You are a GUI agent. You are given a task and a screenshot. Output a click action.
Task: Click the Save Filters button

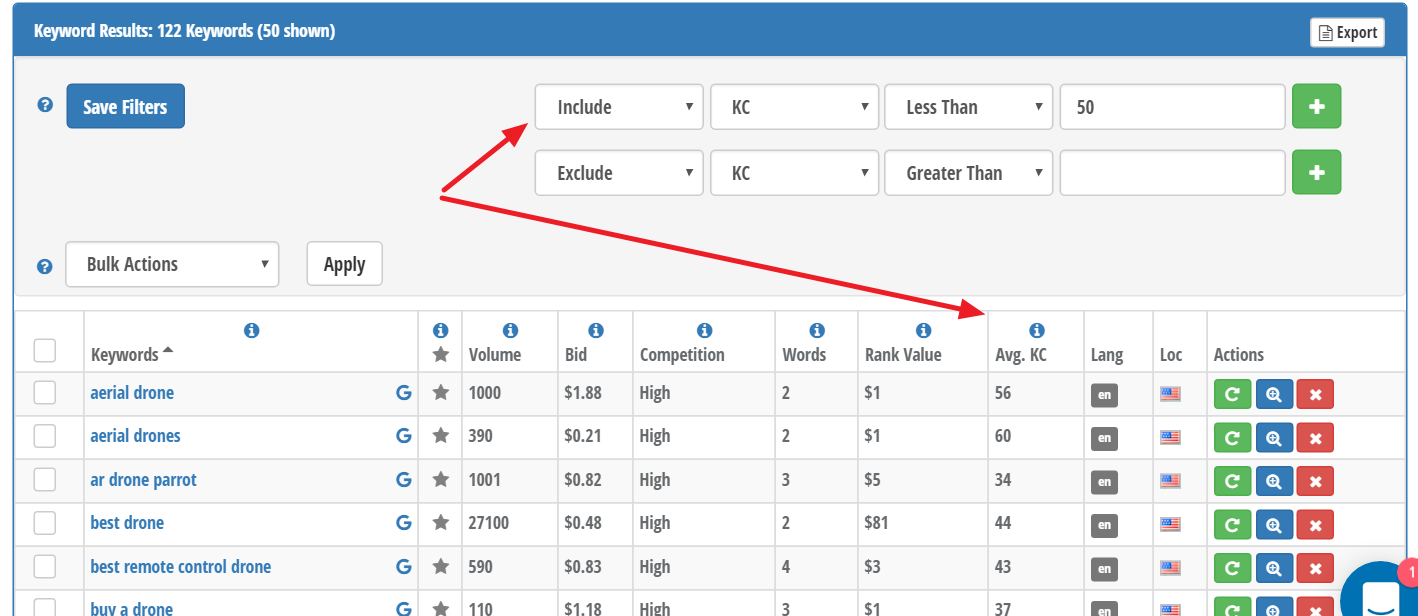125,107
